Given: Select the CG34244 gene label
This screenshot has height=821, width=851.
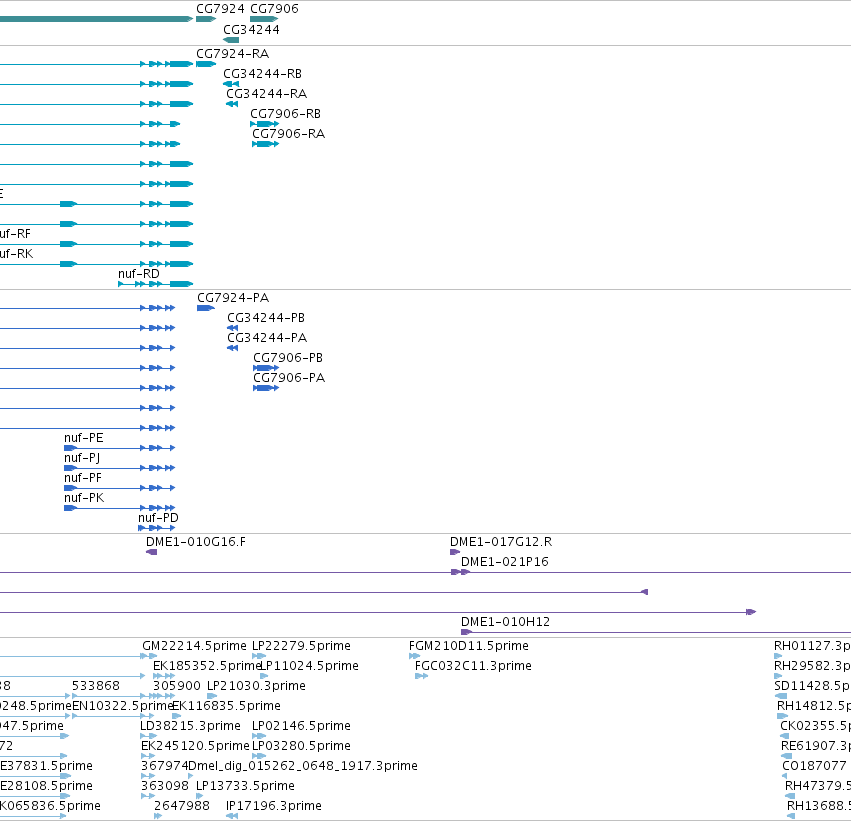Looking at the screenshot, I should click(251, 29).
